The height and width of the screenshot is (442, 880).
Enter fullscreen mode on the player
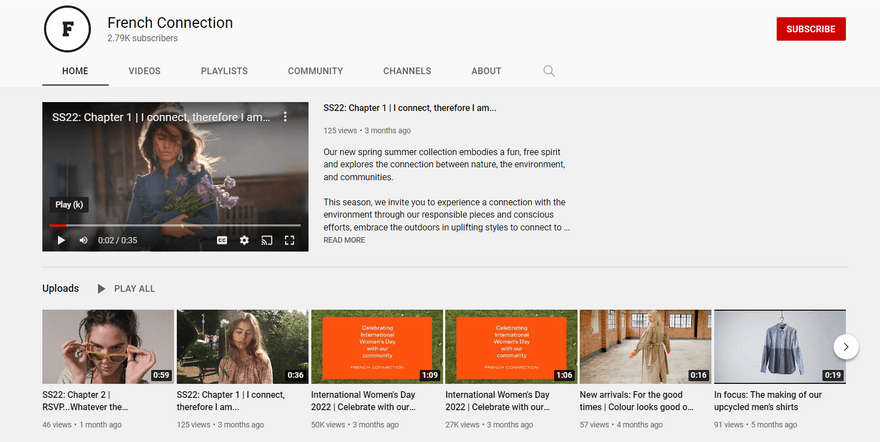pos(290,240)
